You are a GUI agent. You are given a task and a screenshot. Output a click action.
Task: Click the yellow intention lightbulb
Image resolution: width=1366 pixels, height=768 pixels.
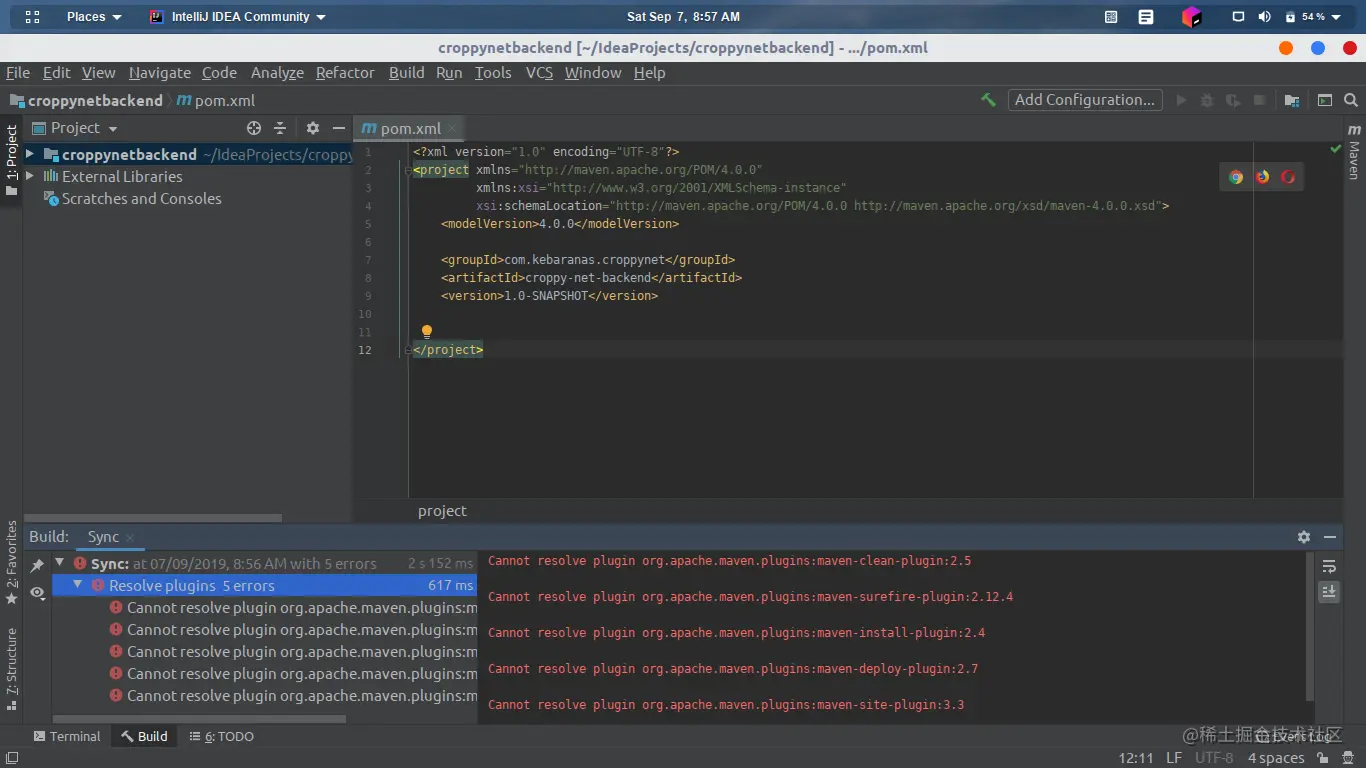coord(427,331)
